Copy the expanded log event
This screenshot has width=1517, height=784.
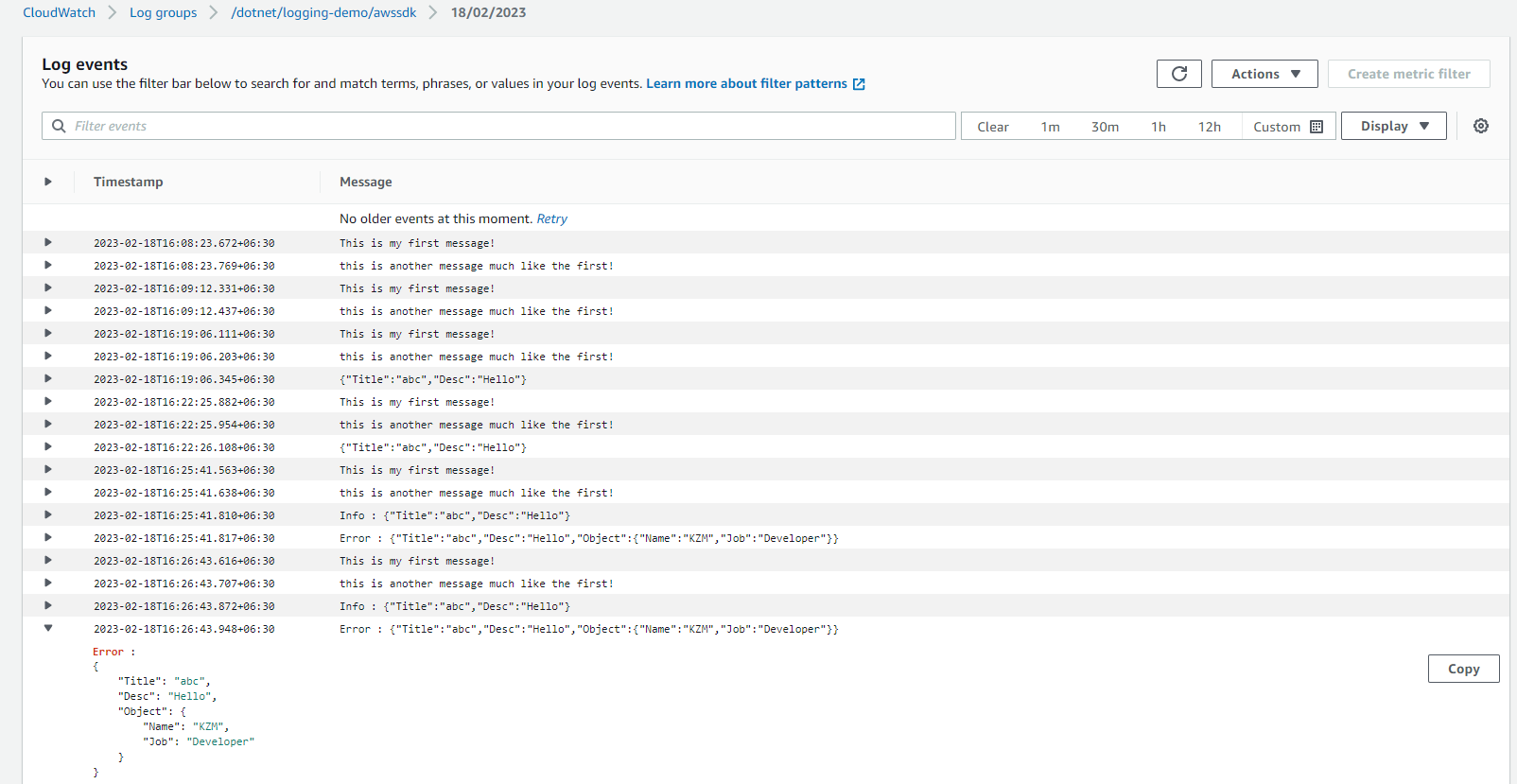1463,669
